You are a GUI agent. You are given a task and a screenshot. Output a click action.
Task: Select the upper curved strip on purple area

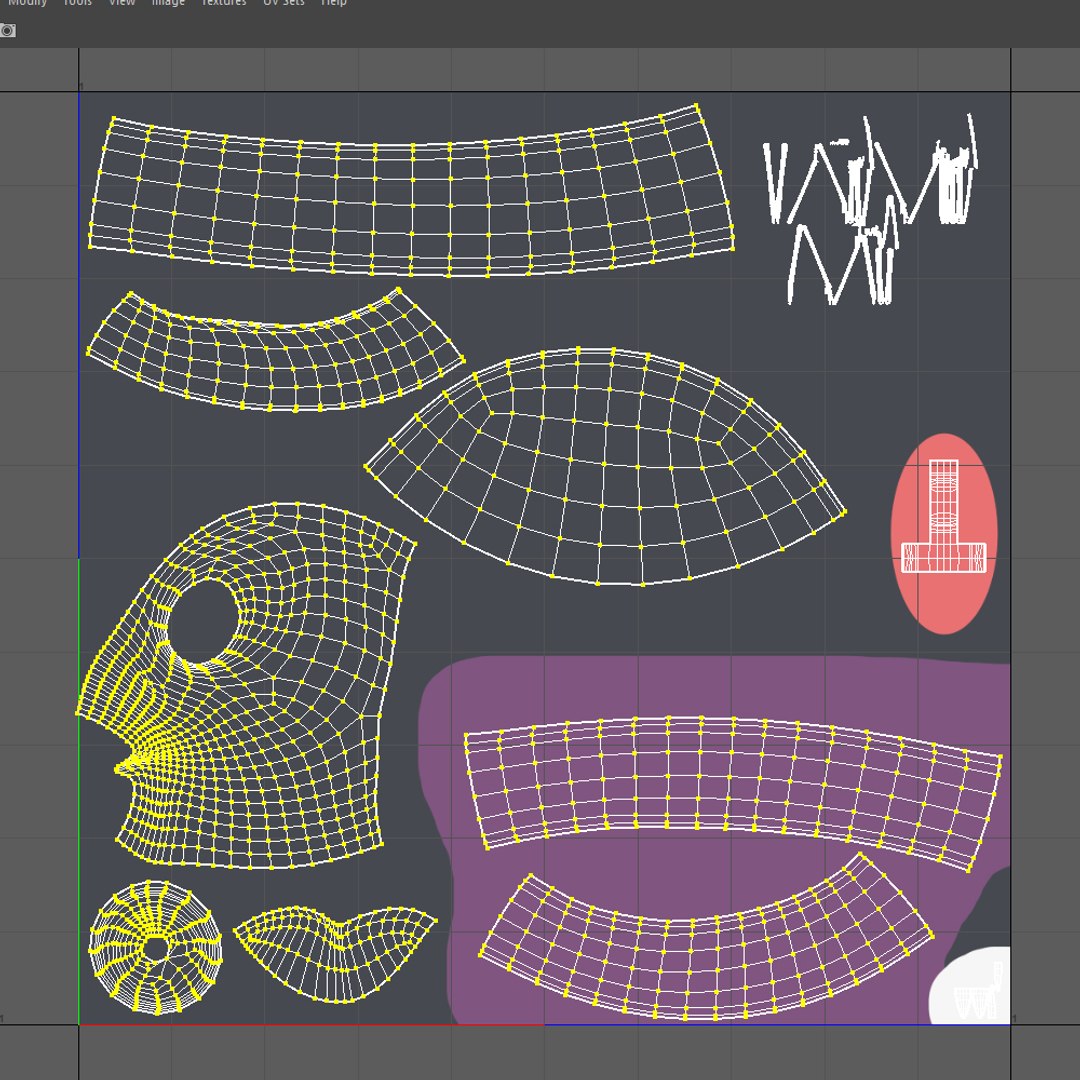pos(733,793)
